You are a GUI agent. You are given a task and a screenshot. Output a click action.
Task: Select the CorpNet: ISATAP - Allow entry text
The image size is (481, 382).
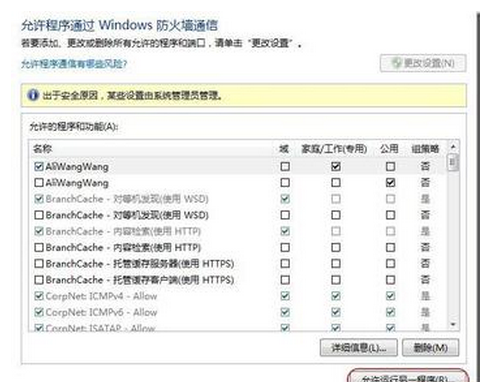(x=100, y=328)
